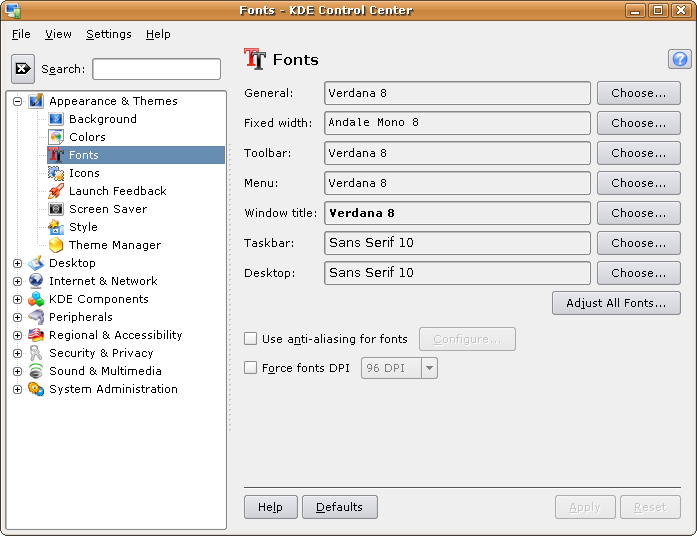This screenshot has height=536, width=697.
Task: Click the Andale Mono 8 font field
Action: tap(457, 123)
